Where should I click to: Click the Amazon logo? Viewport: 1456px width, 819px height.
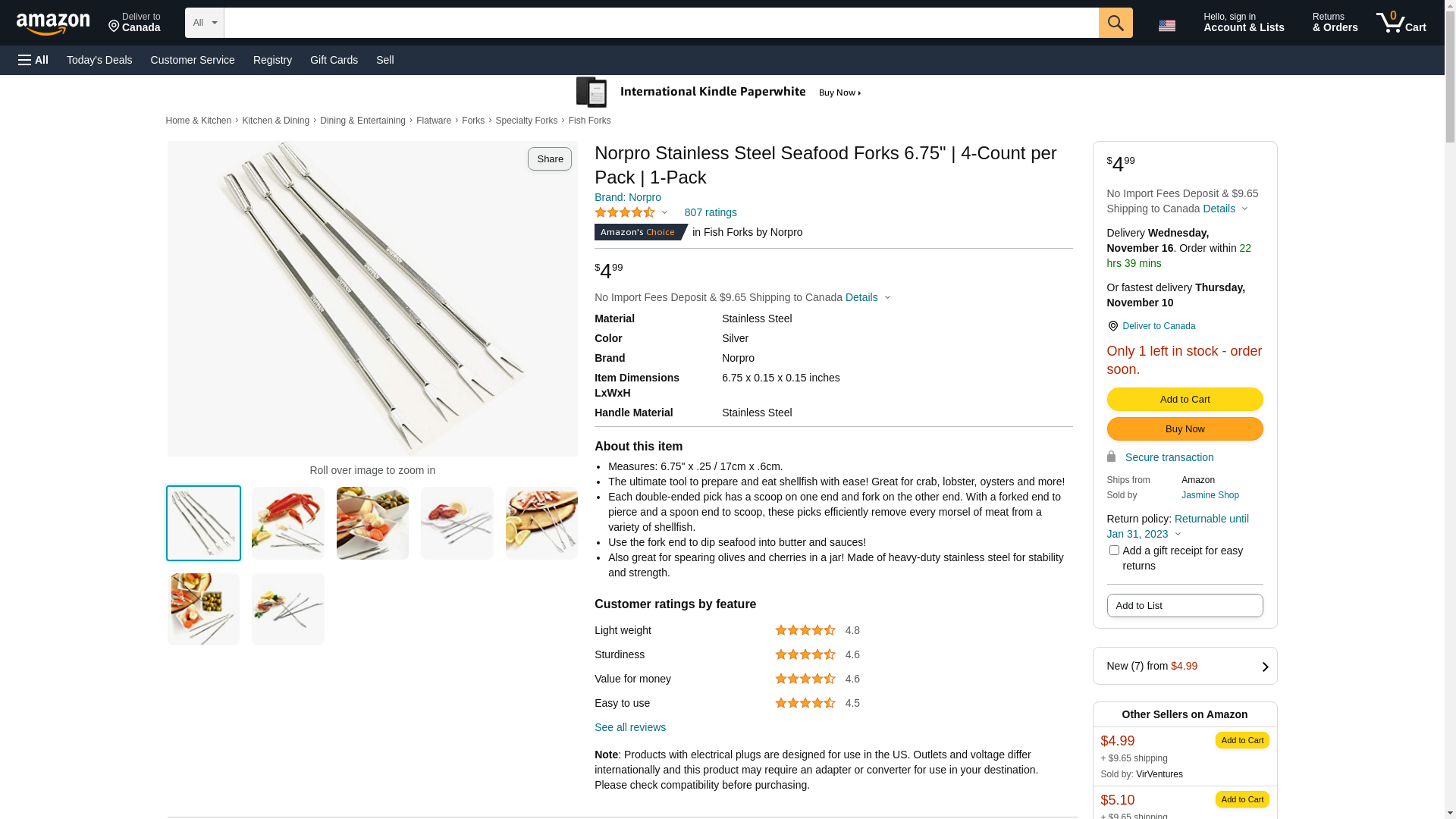(53, 24)
